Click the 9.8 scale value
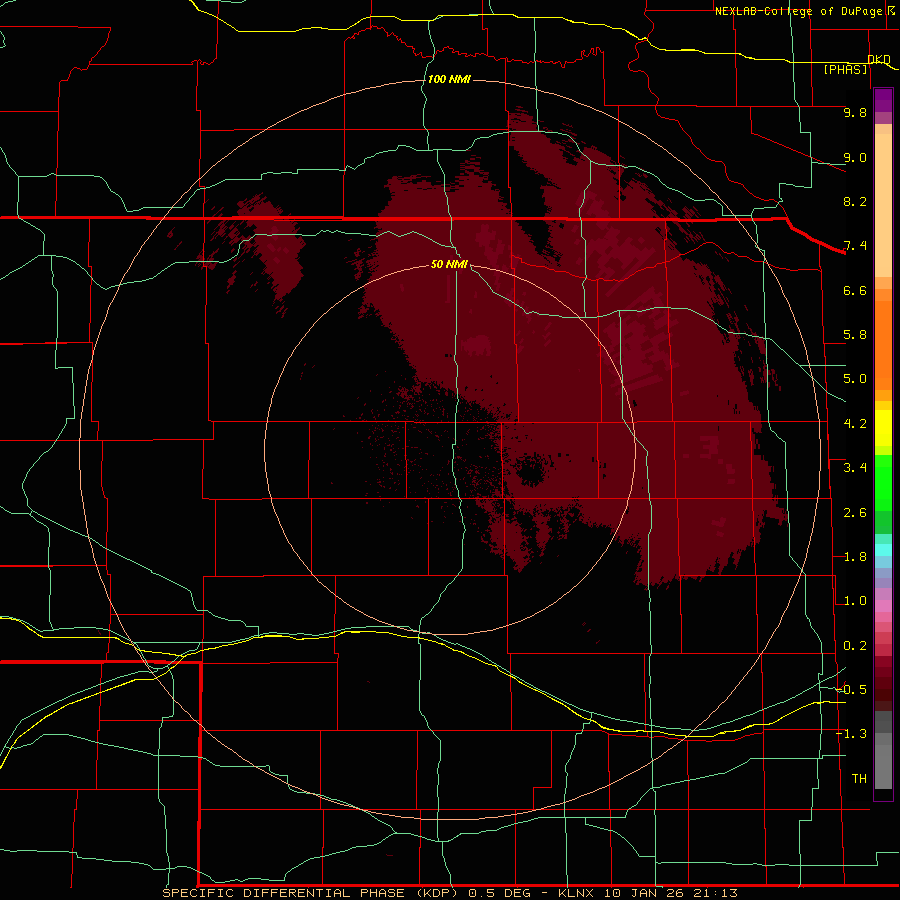This screenshot has height=900, width=900. [x=855, y=112]
